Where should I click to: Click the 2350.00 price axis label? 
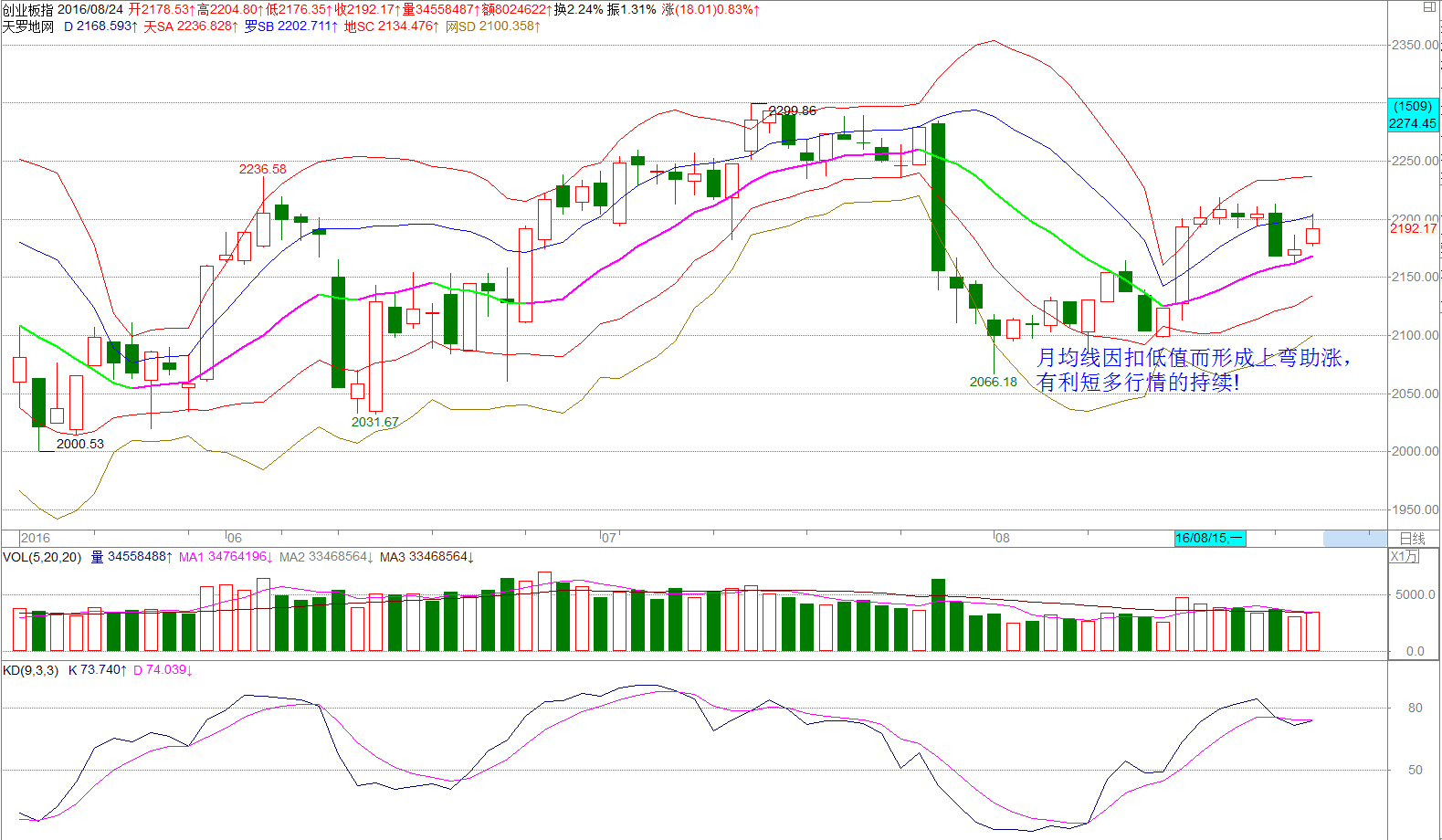pyautogui.click(x=1415, y=45)
